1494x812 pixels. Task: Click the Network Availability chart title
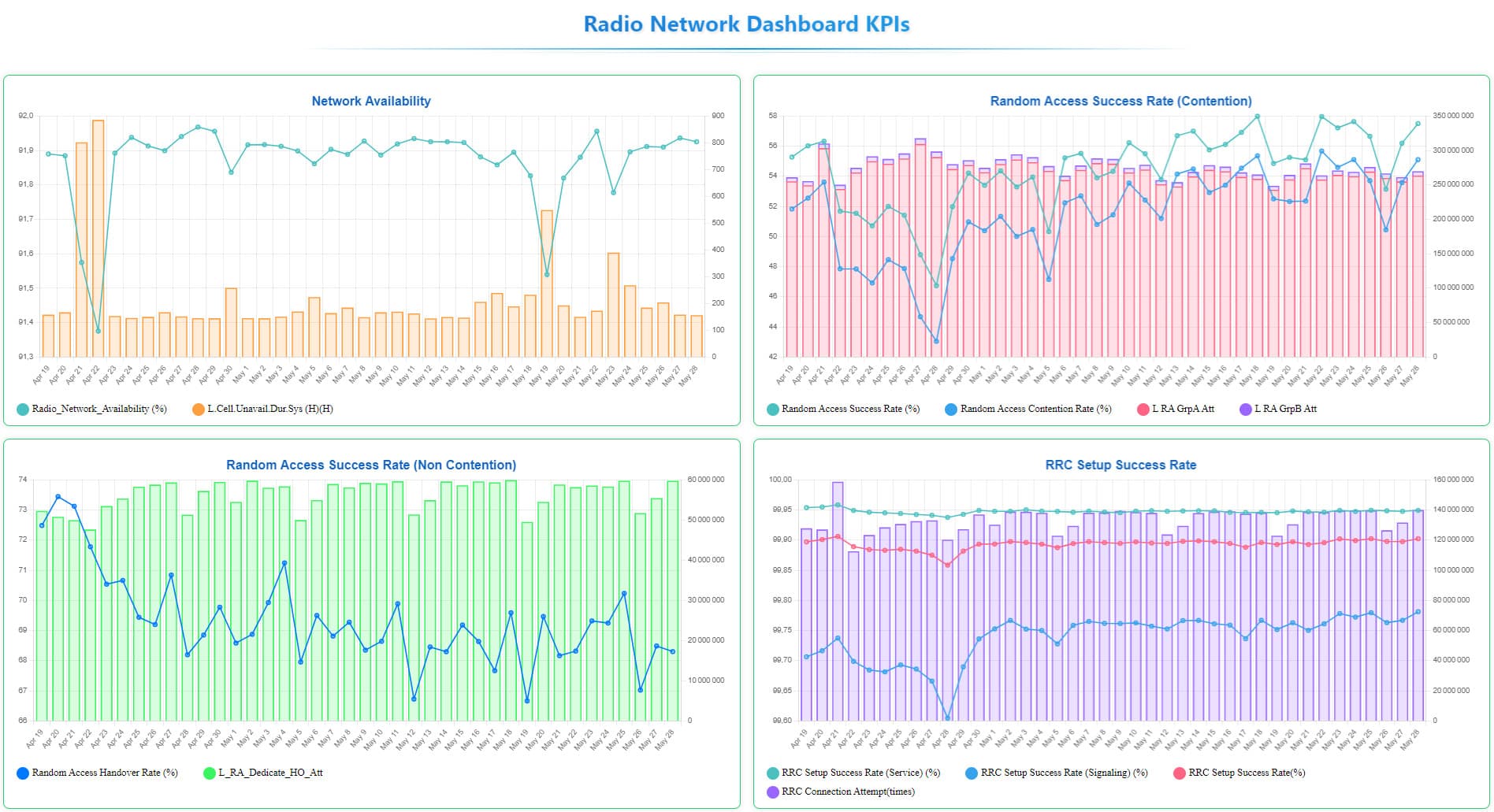[x=371, y=101]
